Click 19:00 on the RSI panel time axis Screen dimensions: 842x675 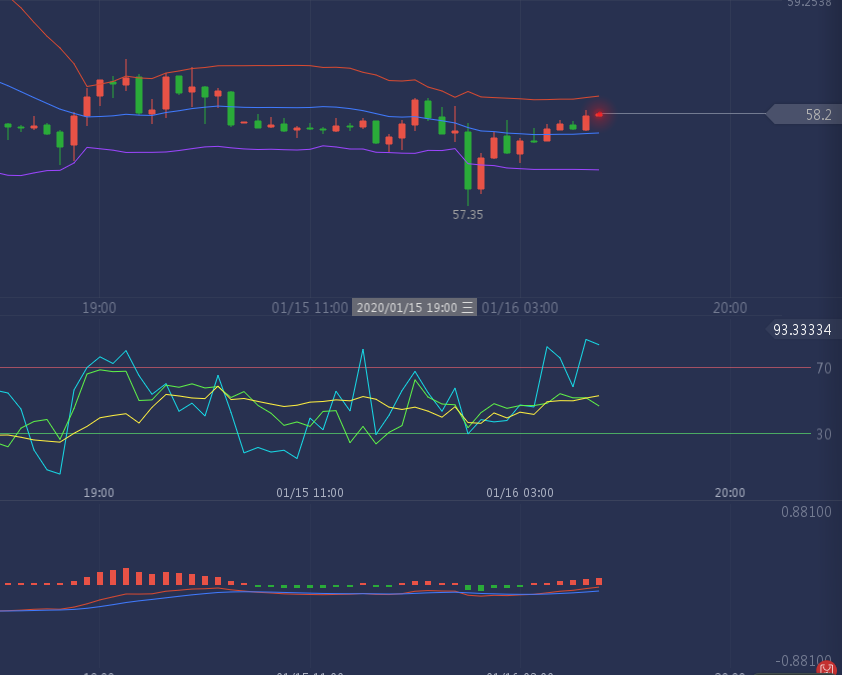click(99, 492)
